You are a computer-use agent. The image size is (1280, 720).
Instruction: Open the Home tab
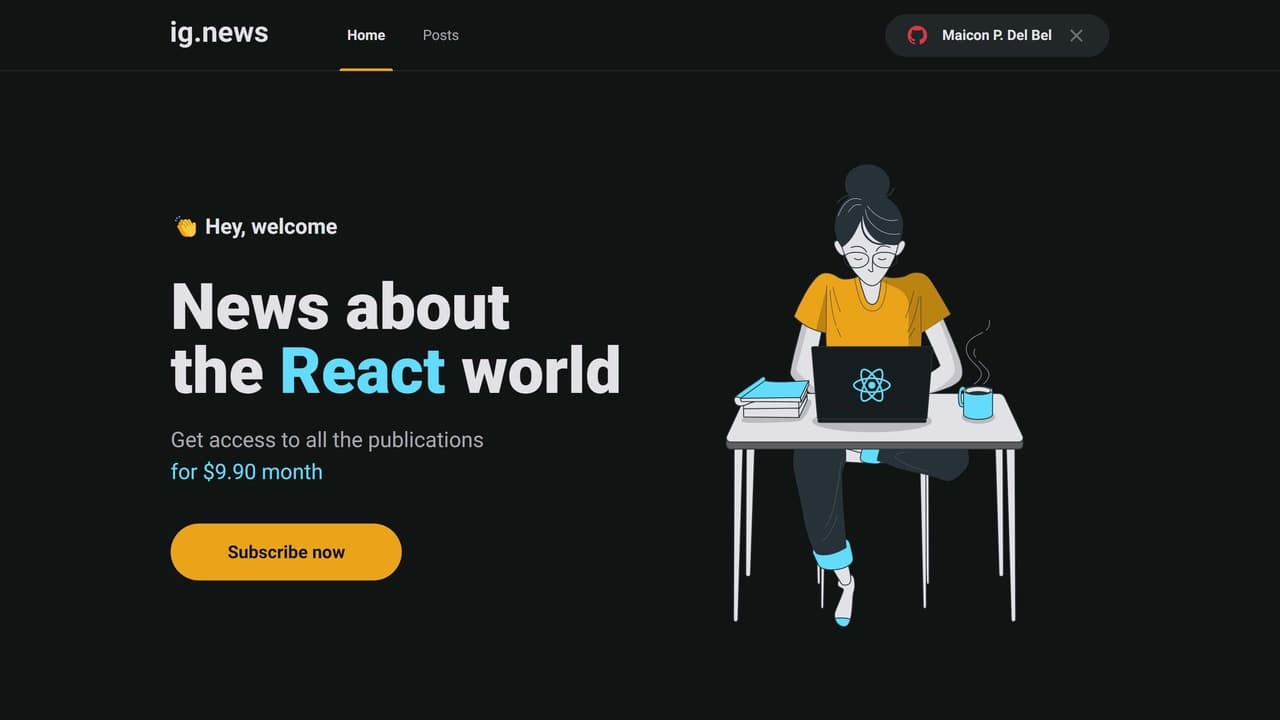click(x=366, y=35)
